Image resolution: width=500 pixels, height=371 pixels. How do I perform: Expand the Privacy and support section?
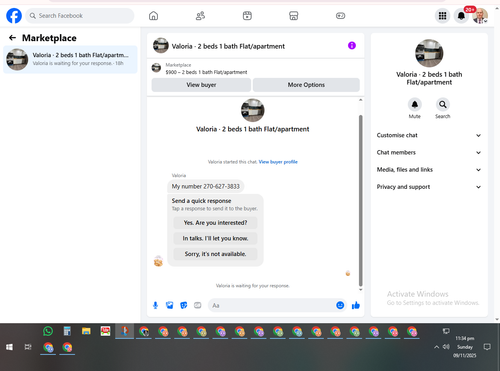click(x=429, y=187)
